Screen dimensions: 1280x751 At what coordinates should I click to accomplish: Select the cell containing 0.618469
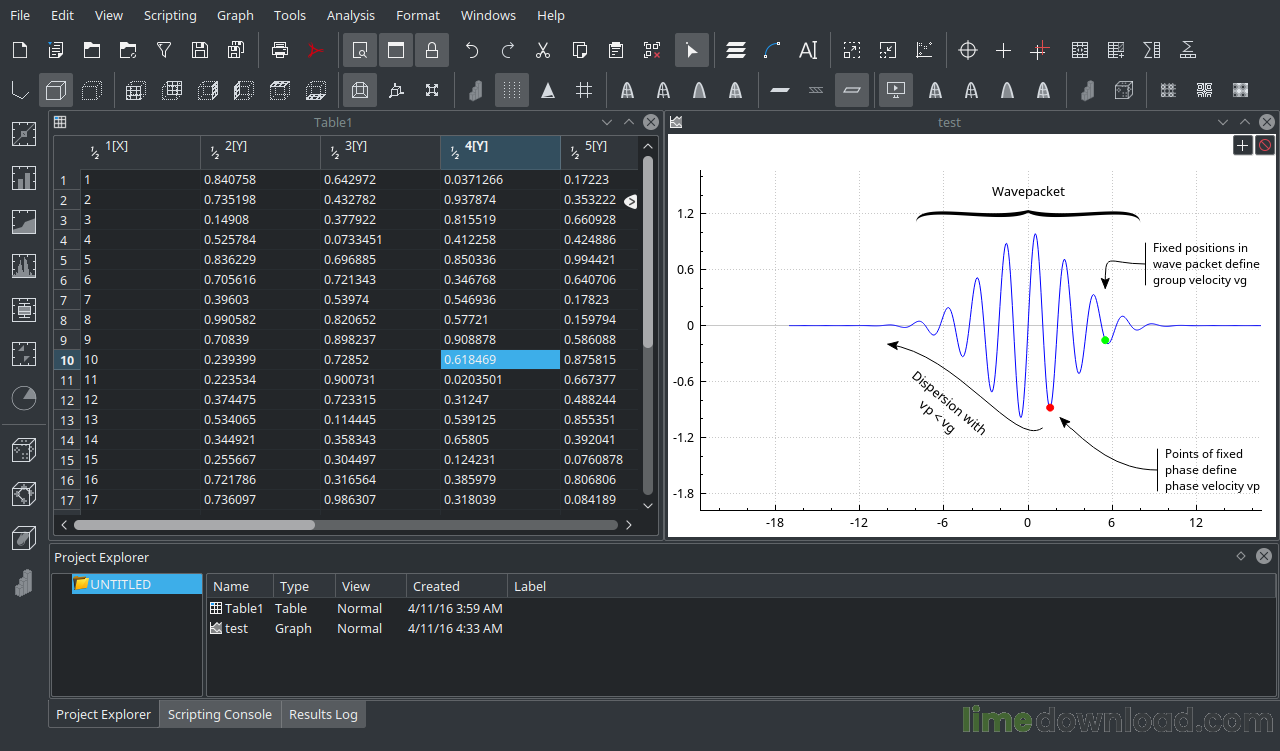(500, 359)
